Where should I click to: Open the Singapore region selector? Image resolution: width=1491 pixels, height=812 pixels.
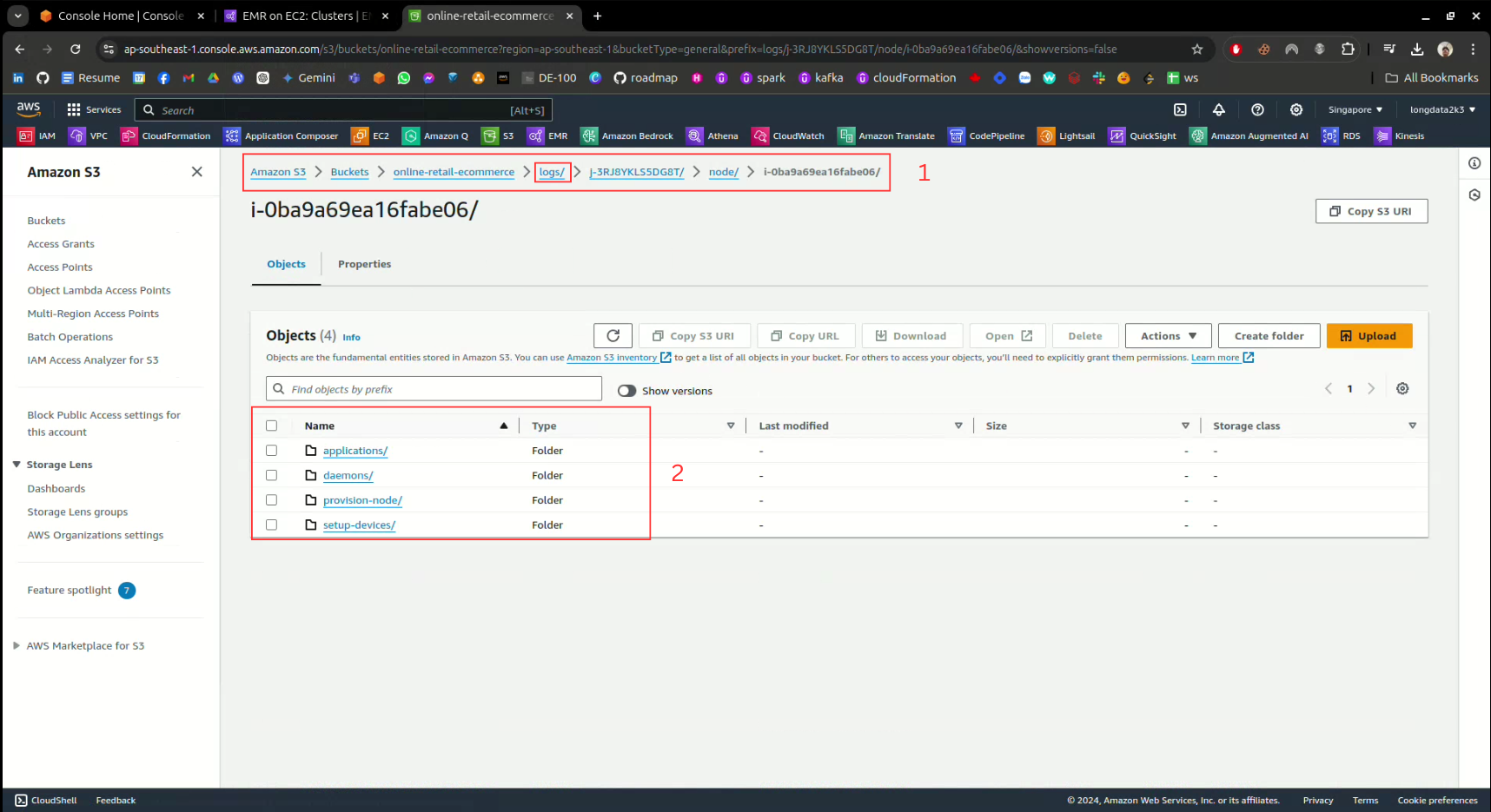tap(1355, 110)
